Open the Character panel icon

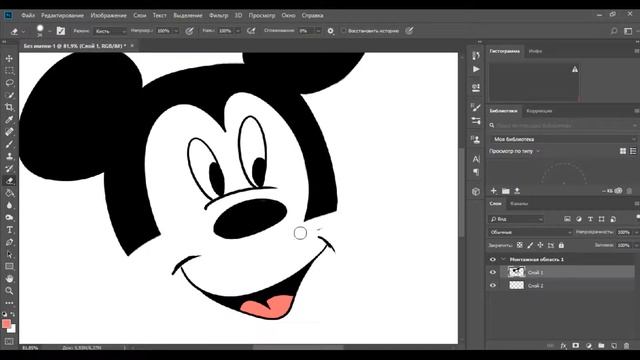(x=476, y=159)
